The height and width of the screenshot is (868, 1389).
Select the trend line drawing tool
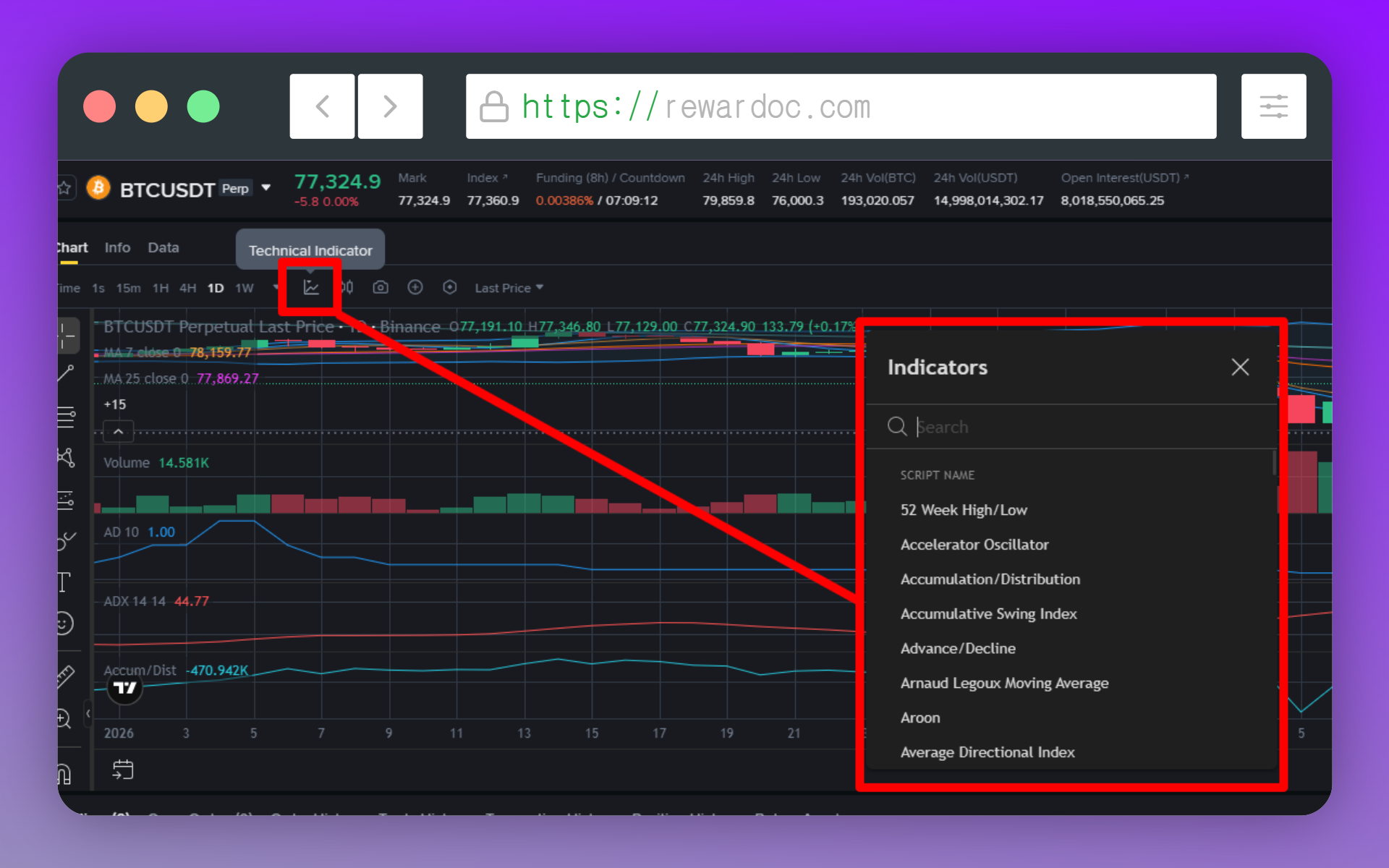coord(66,374)
